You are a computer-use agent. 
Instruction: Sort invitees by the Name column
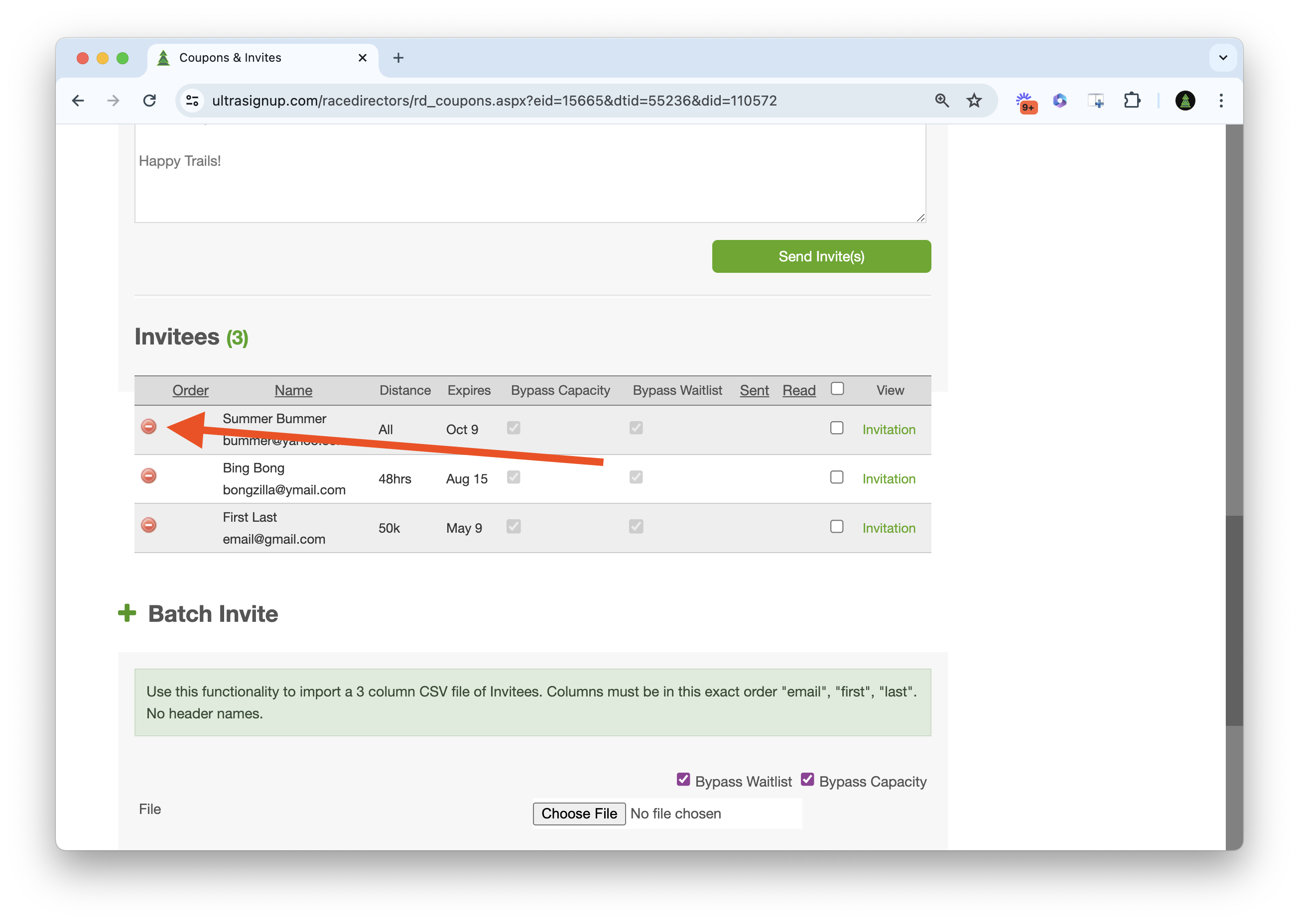pyautogui.click(x=293, y=390)
